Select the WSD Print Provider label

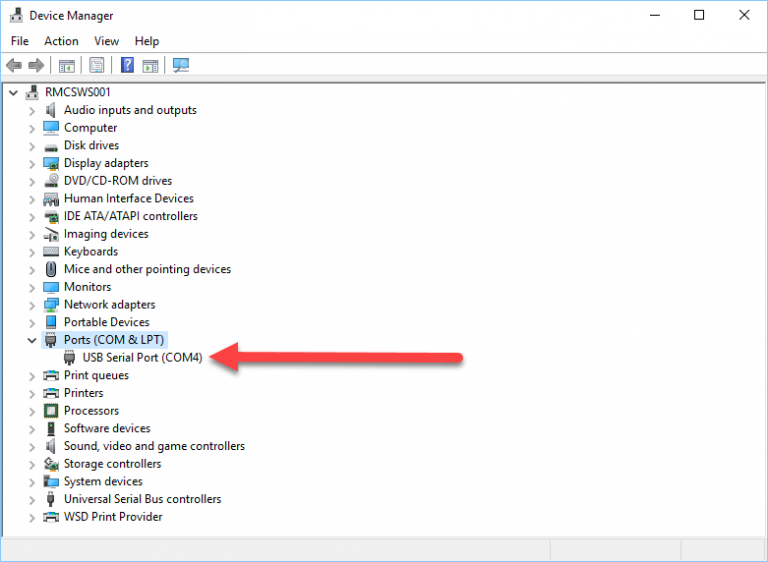pos(113,517)
